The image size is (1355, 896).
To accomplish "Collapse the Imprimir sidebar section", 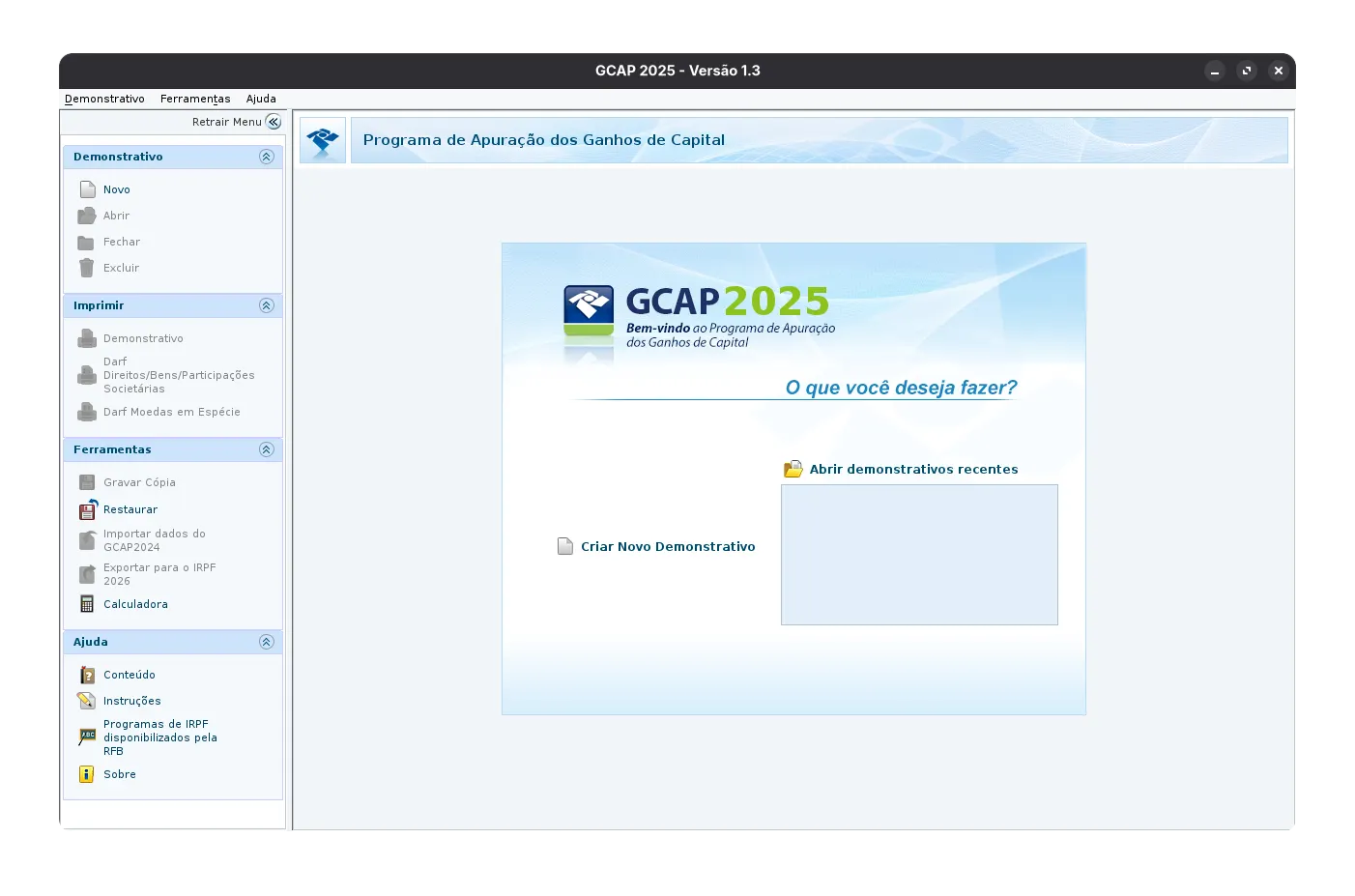I will point(267,305).
